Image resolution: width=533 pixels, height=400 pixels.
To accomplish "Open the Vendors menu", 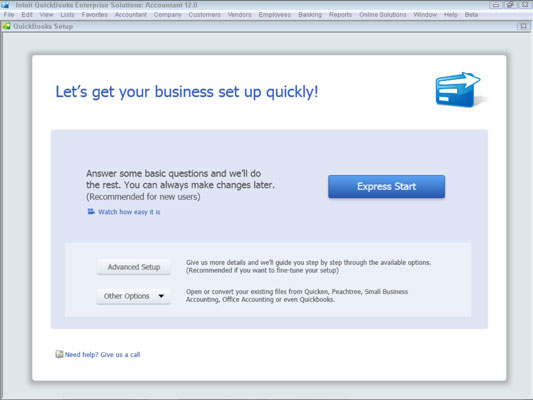I will pyautogui.click(x=239, y=15).
